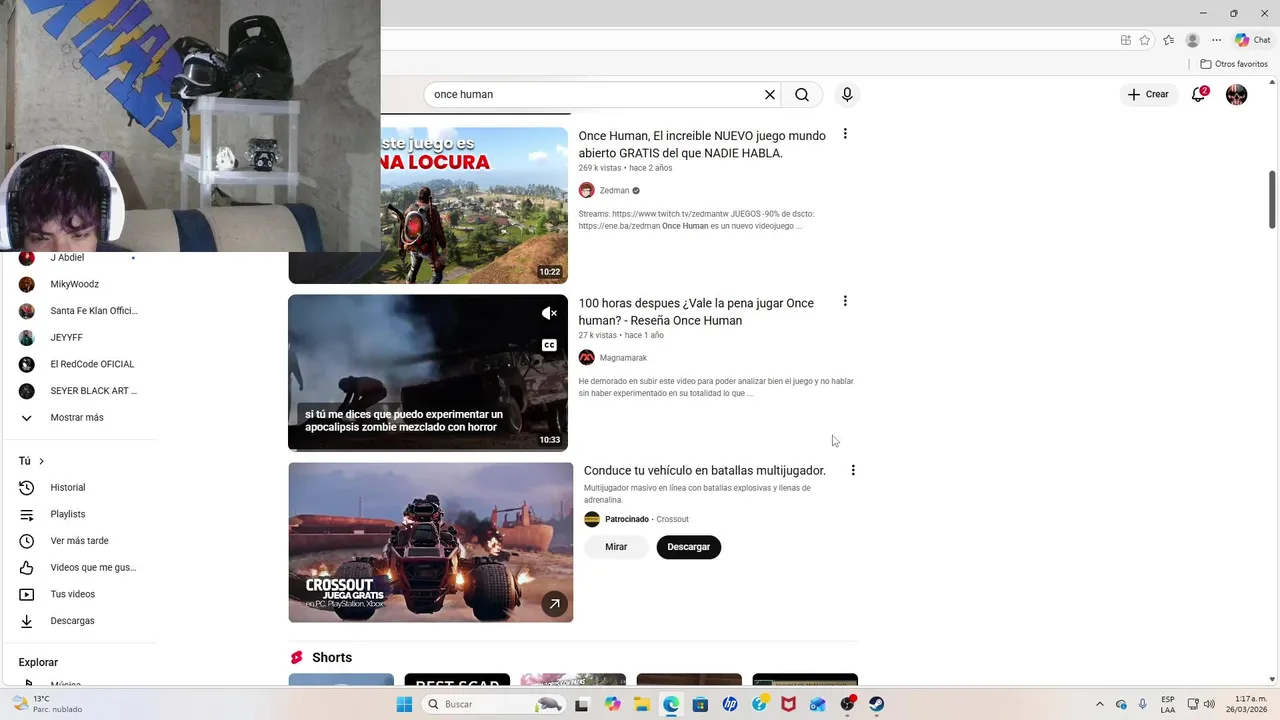Open options menu for the Zedman video
The image size is (1280, 720).
(x=845, y=134)
